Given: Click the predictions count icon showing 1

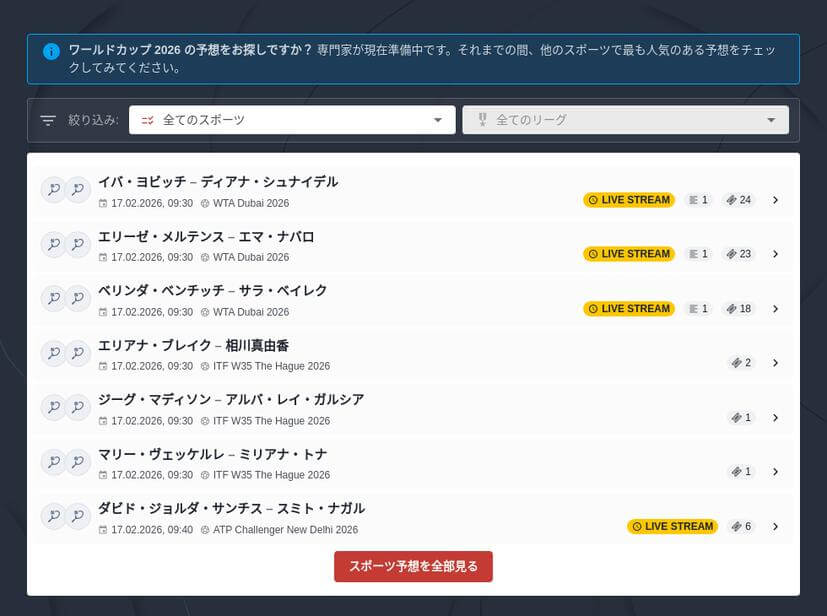Looking at the screenshot, I should click(697, 199).
